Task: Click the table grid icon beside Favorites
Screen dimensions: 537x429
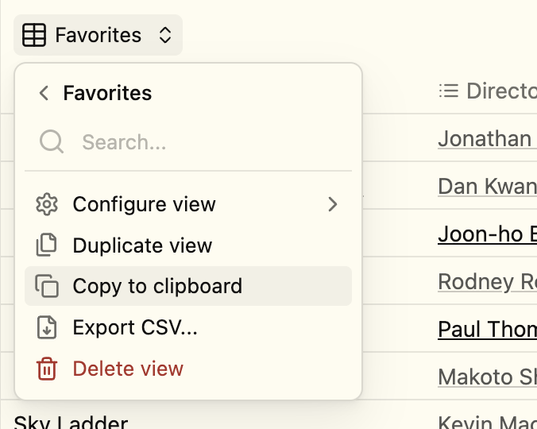Action: click(34, 35)
